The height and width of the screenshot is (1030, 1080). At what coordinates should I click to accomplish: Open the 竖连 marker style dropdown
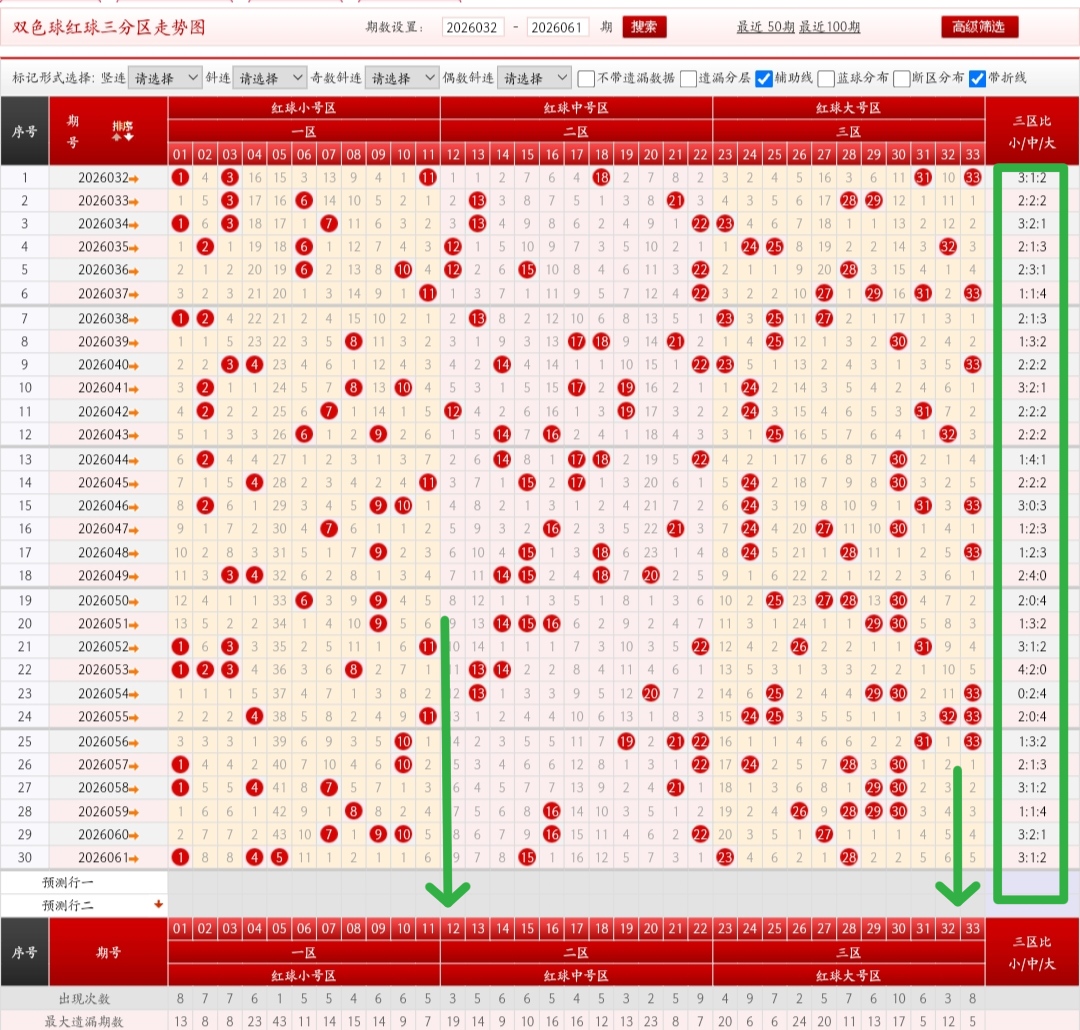pyautogui.click(x=165, y=78)
